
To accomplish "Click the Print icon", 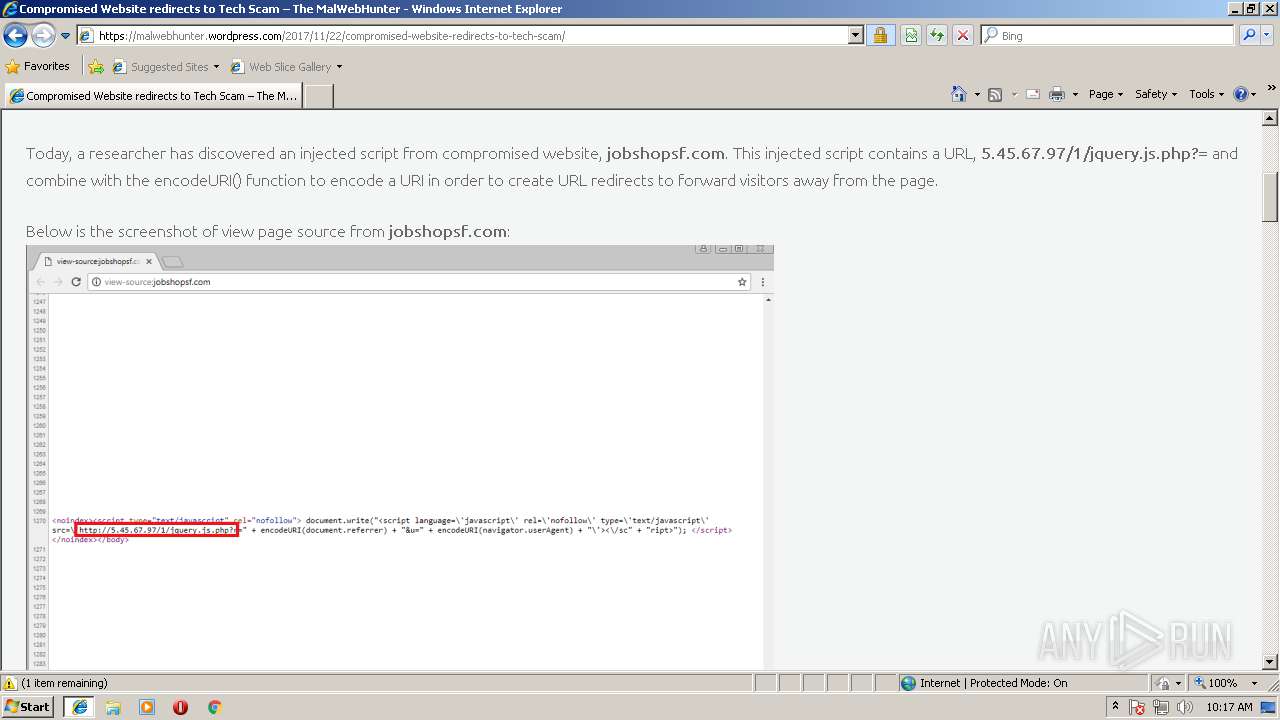I will coord(1058,94).
